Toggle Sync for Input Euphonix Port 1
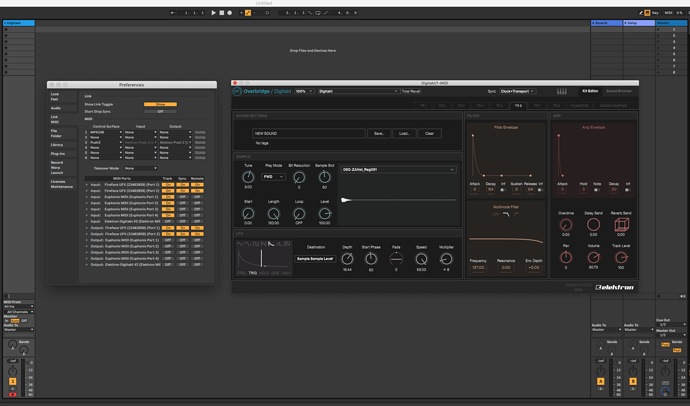 click(x=183, y=197)
